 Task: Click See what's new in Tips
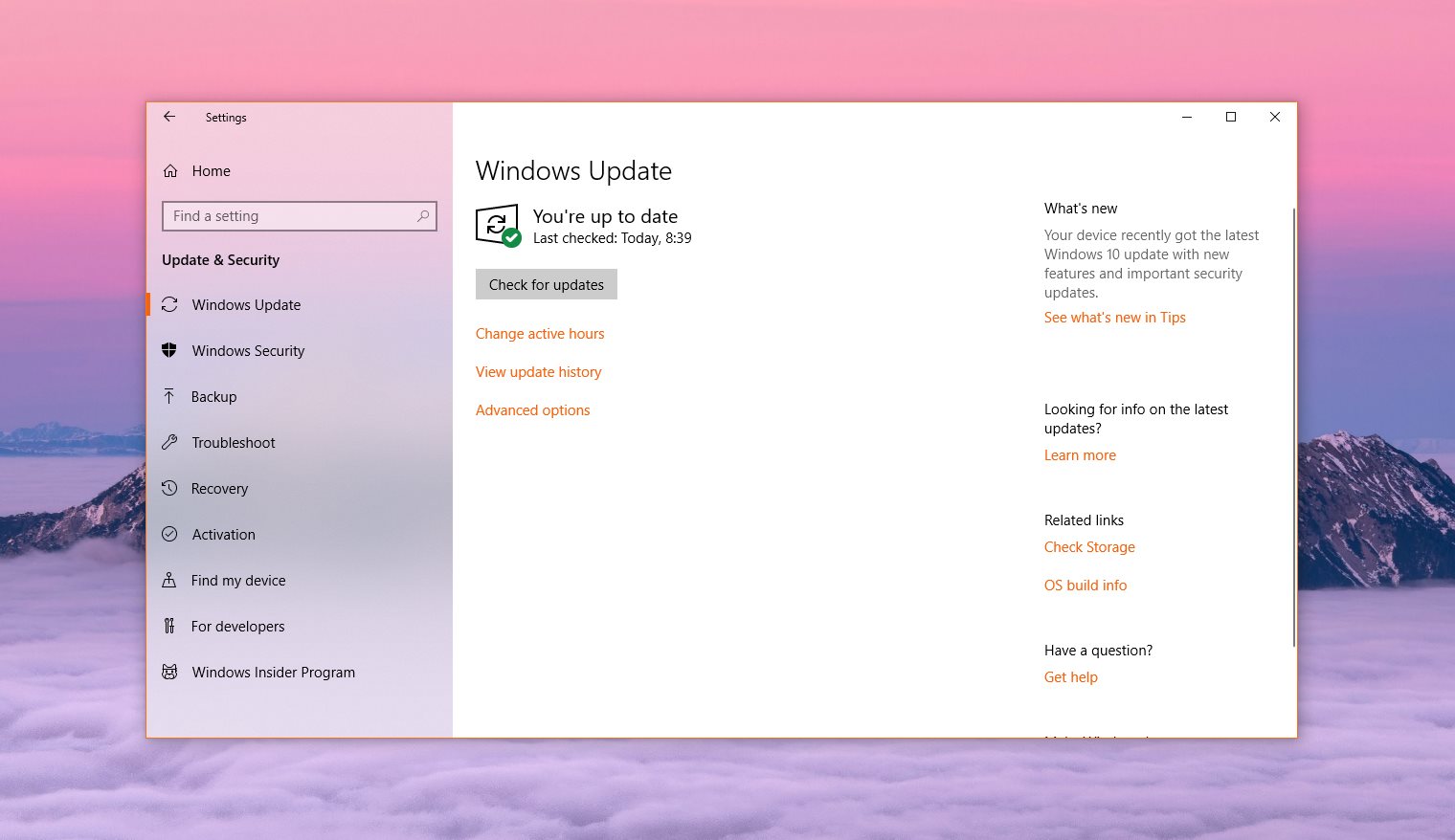point(1115,318)
